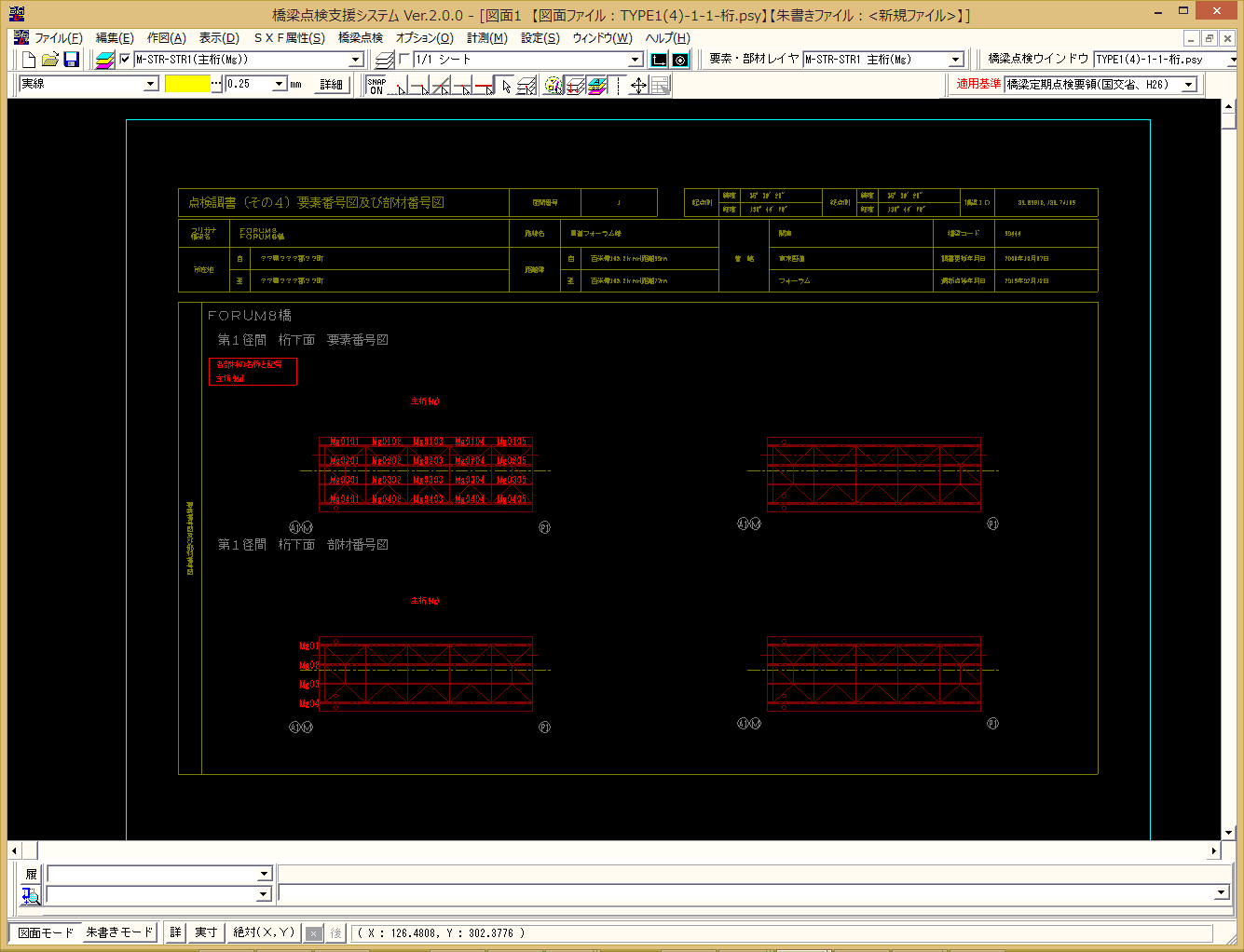Open the 編集(E) menu

[x=115, y=38]
